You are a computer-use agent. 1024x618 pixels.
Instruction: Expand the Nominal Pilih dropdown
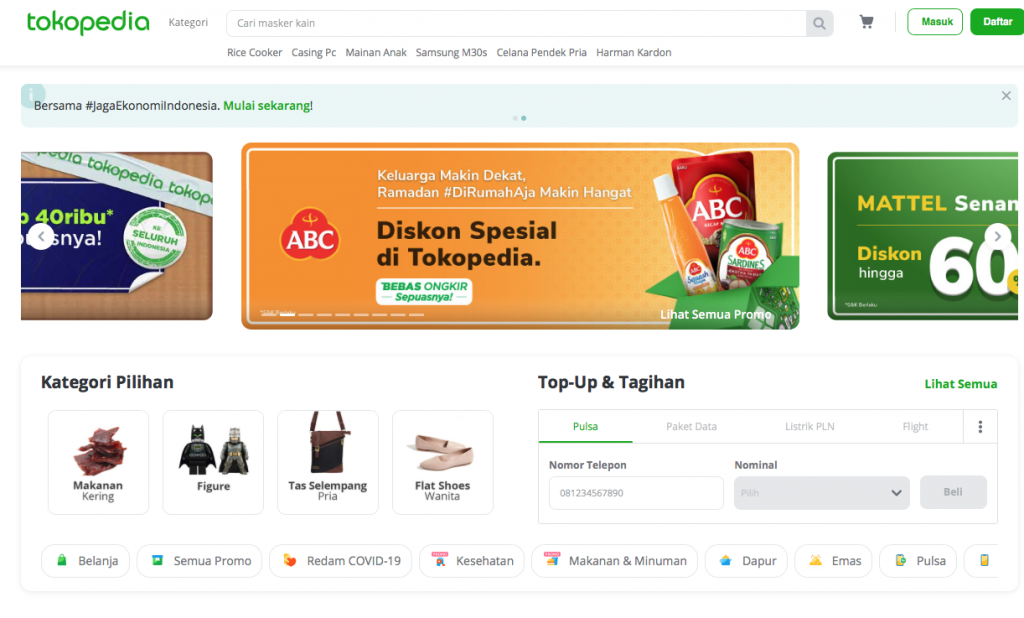tap(822, 493)
